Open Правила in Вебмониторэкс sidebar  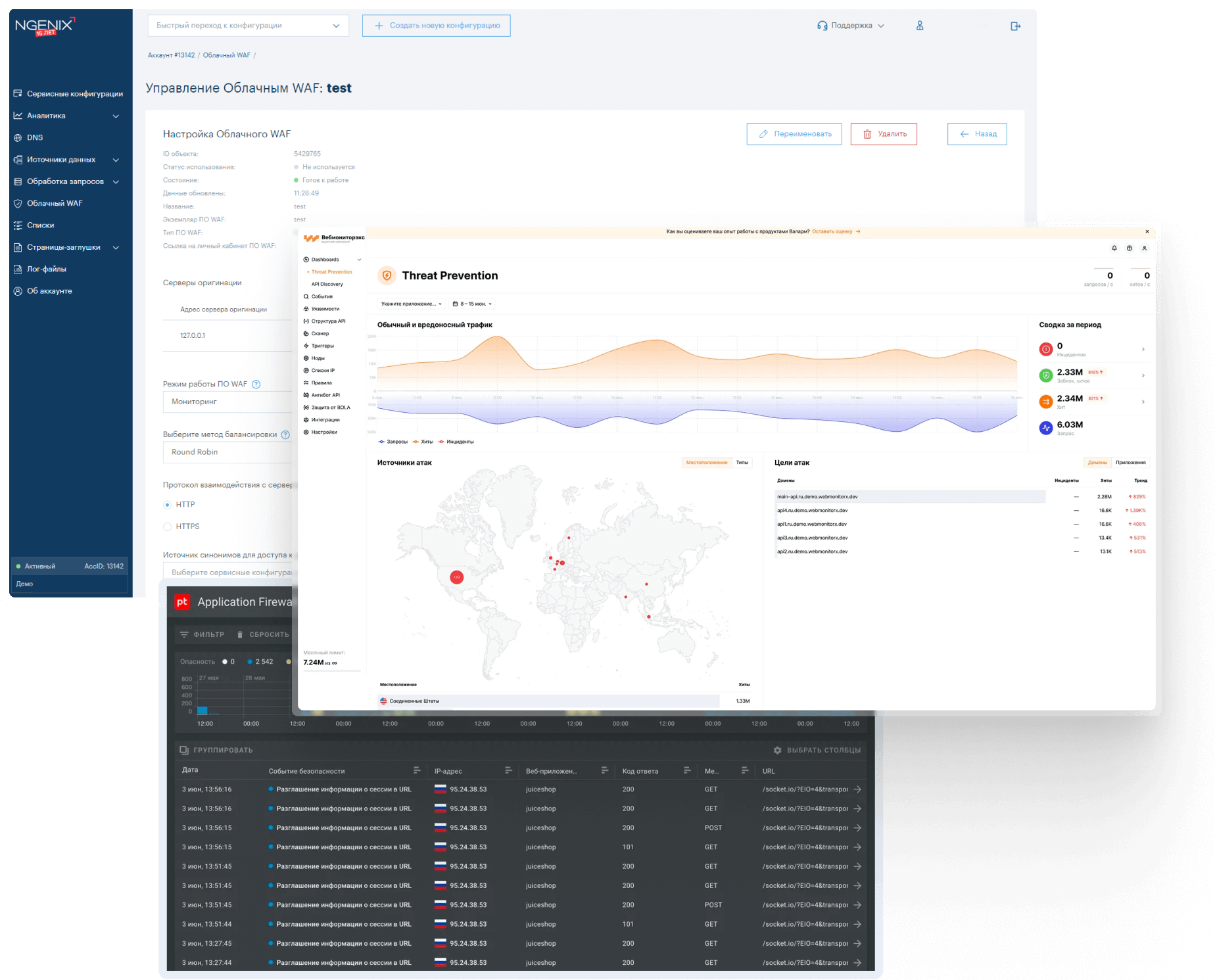point(318,383)
